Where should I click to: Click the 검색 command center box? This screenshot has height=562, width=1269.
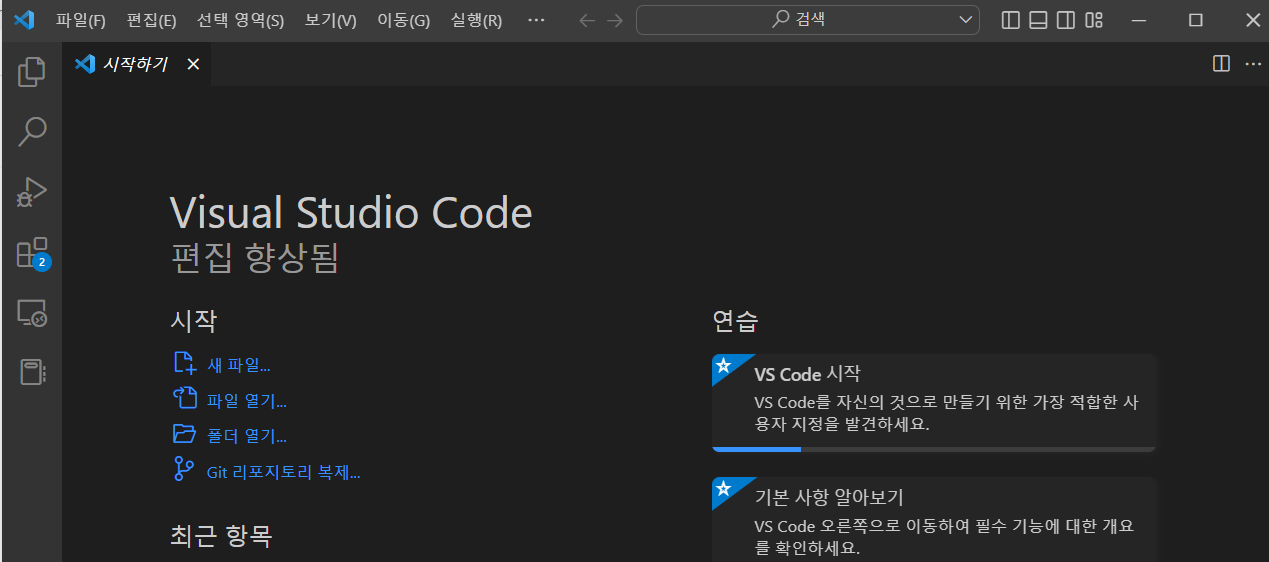click(x=808, y=20)
